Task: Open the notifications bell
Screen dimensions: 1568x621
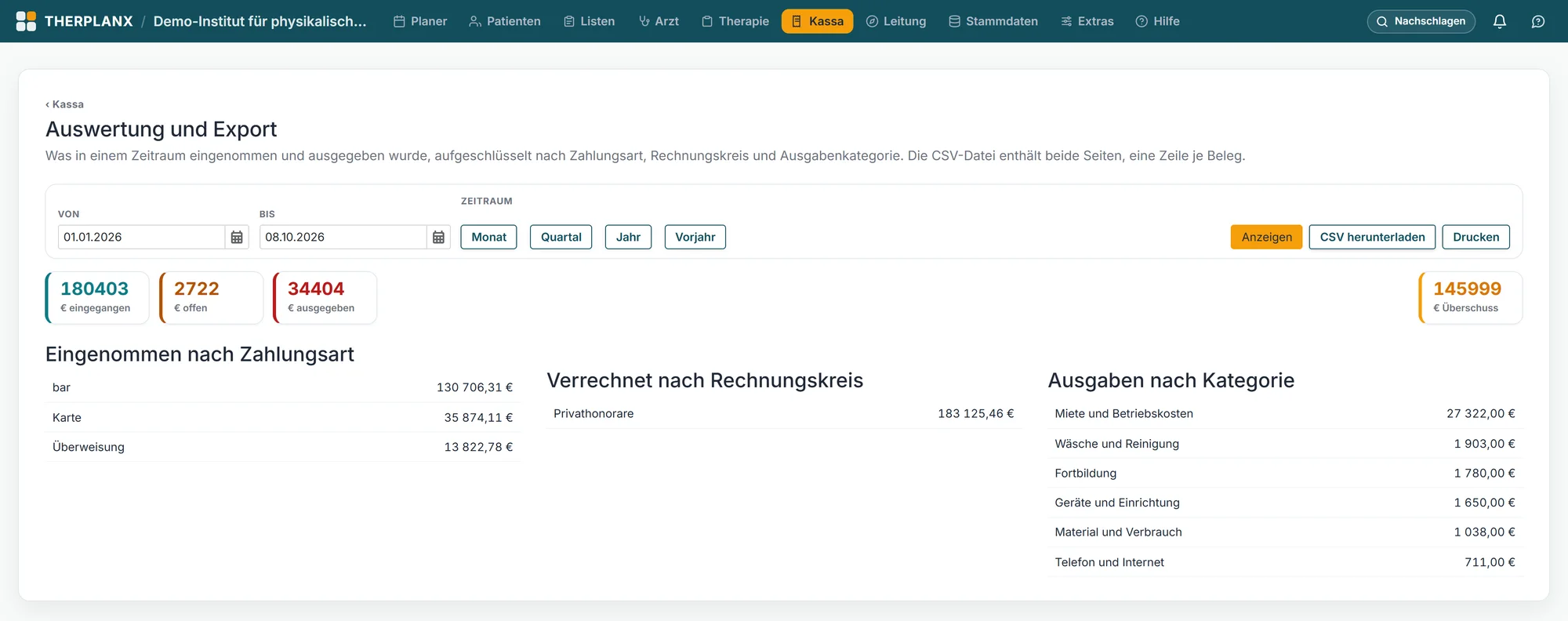Action: pyautogui.click(x=1499, y=21)
